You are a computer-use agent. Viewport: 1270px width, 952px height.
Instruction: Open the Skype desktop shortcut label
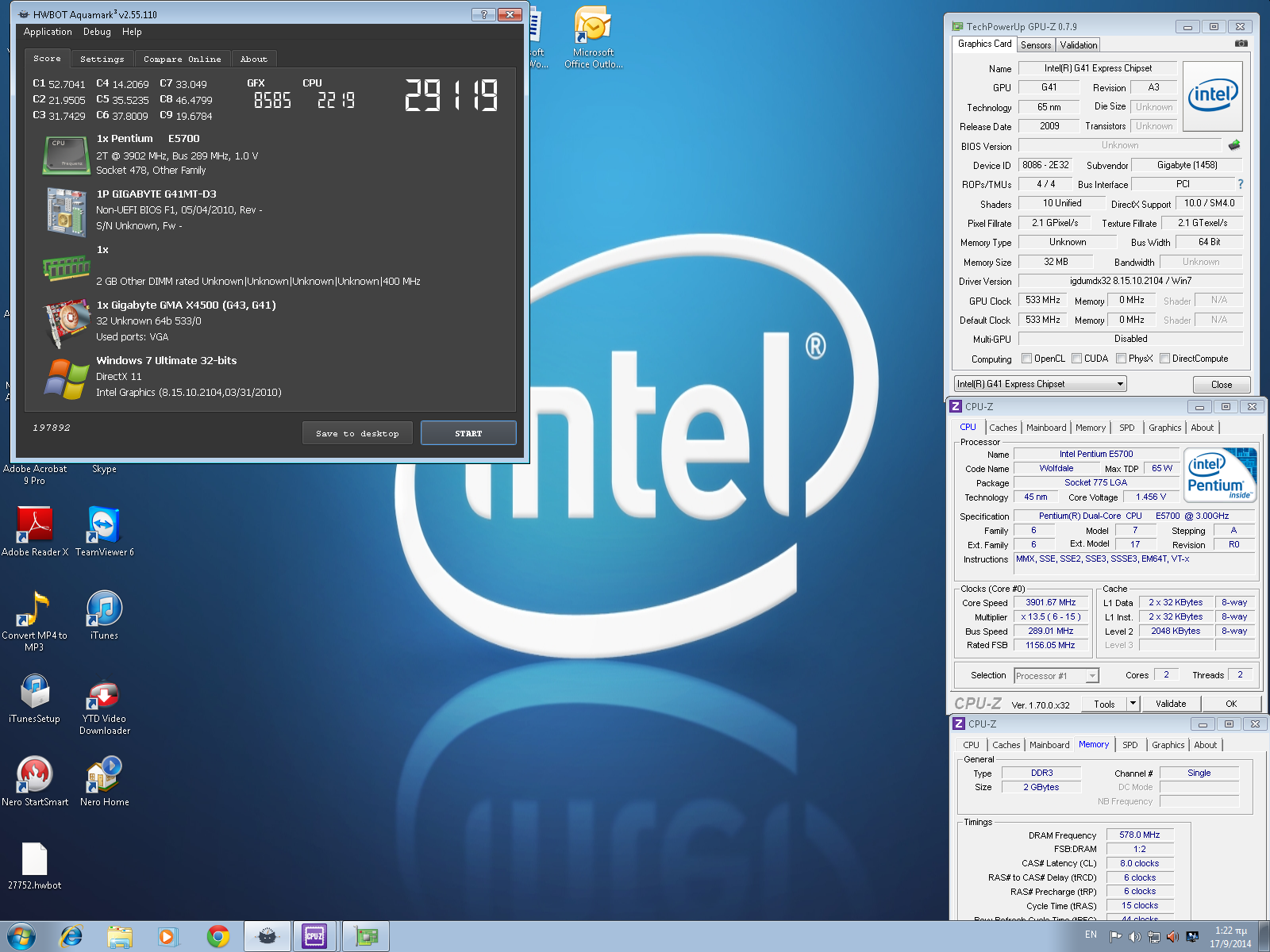[x=104, y=469]
